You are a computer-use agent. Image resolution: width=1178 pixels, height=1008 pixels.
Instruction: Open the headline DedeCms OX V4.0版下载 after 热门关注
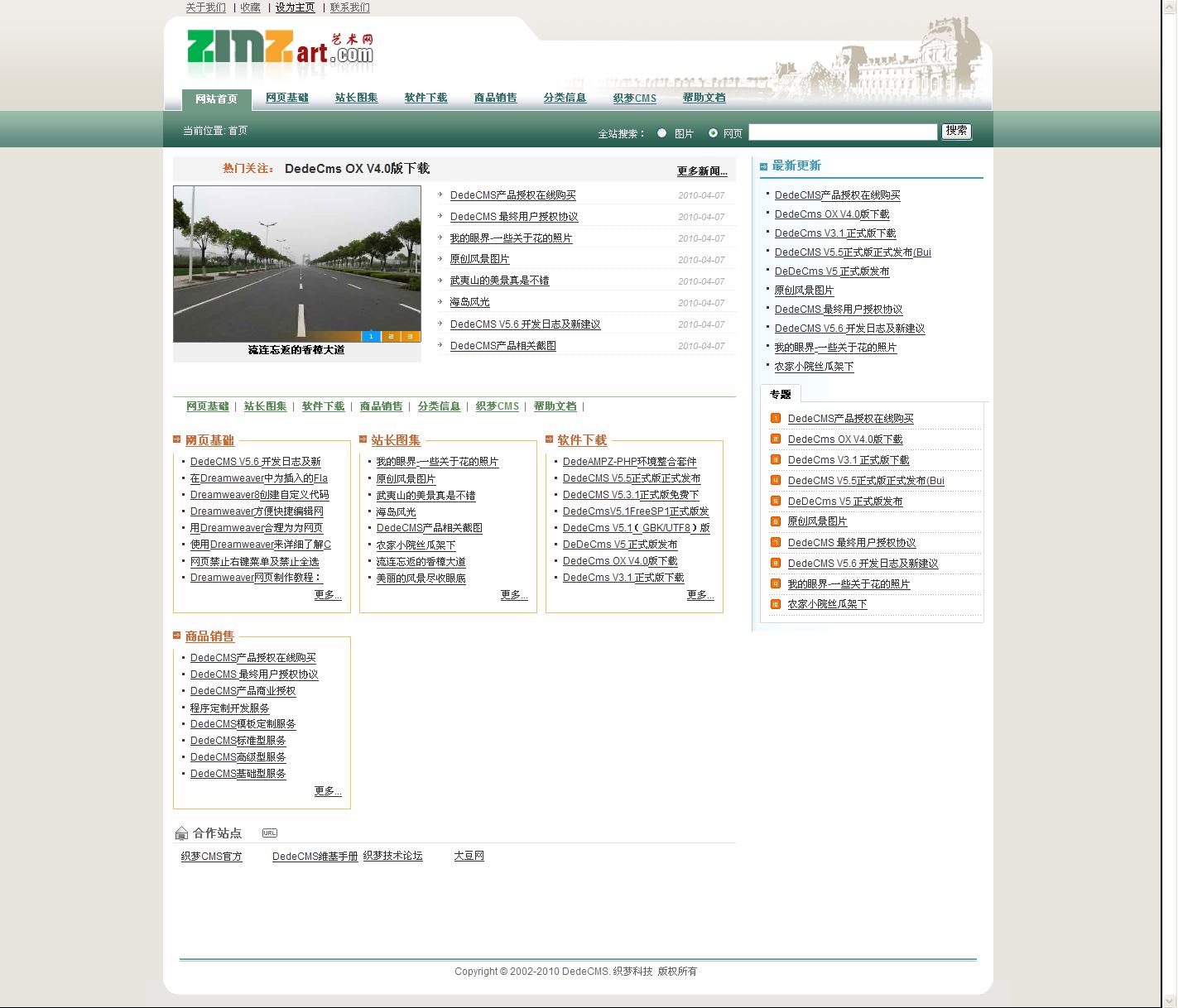pyautogui.click(x=357, y=169)
